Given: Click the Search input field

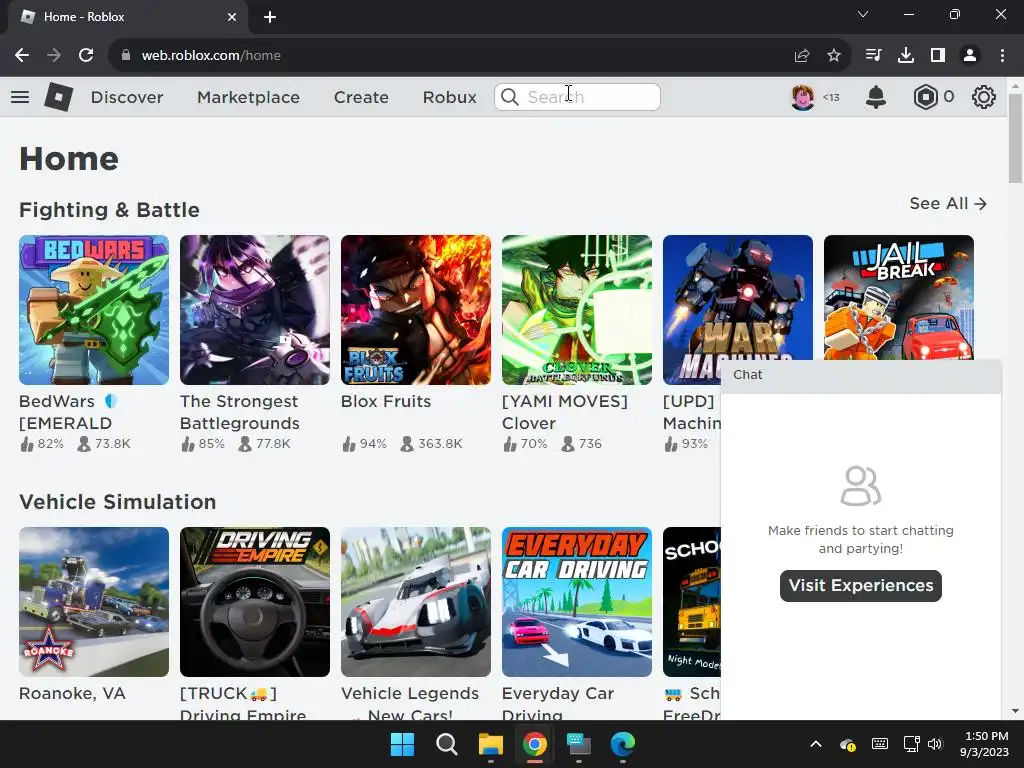Looking at the screenshot, I should pos(577,97).
